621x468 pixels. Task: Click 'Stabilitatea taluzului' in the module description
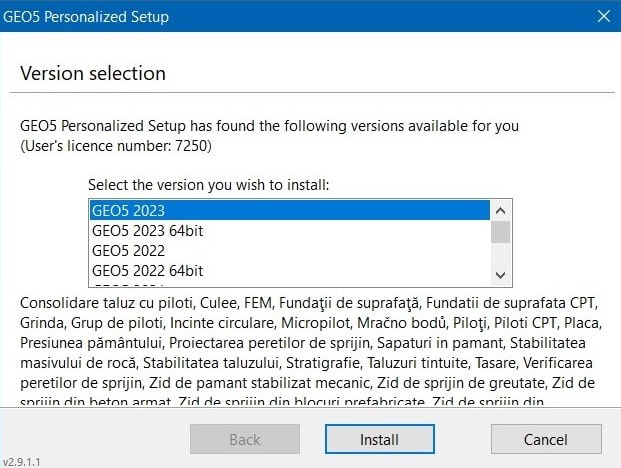coord(211,363)
